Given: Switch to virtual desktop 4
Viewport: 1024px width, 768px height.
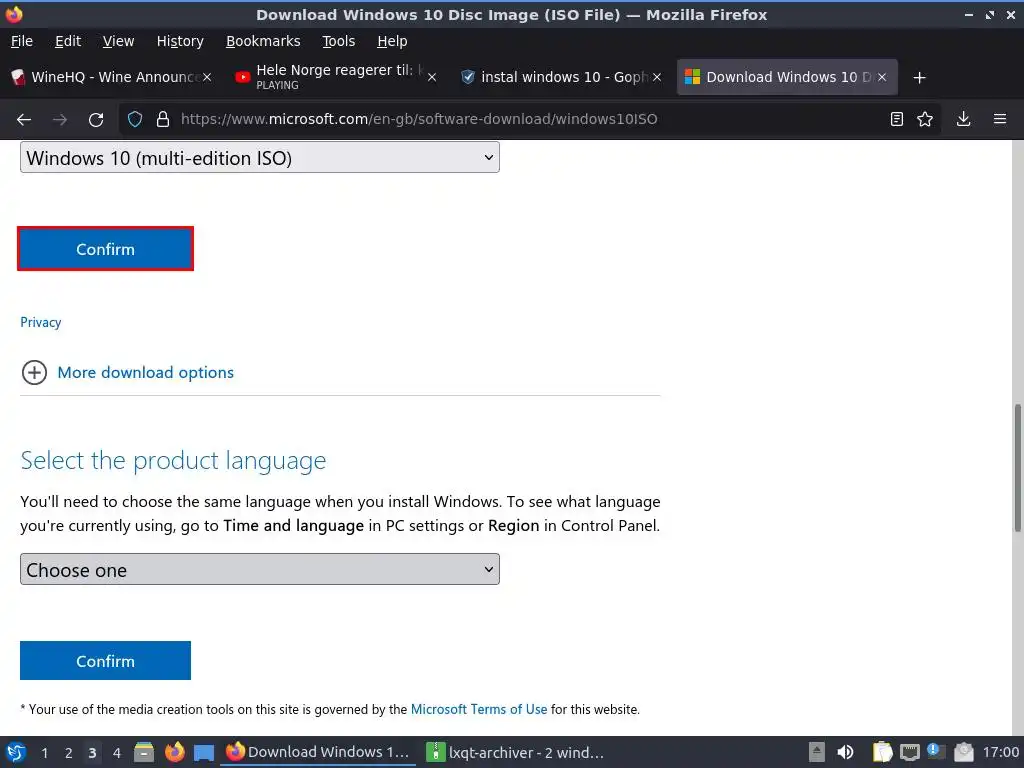Looking at the screenshot, I should (x=117, y=753).
